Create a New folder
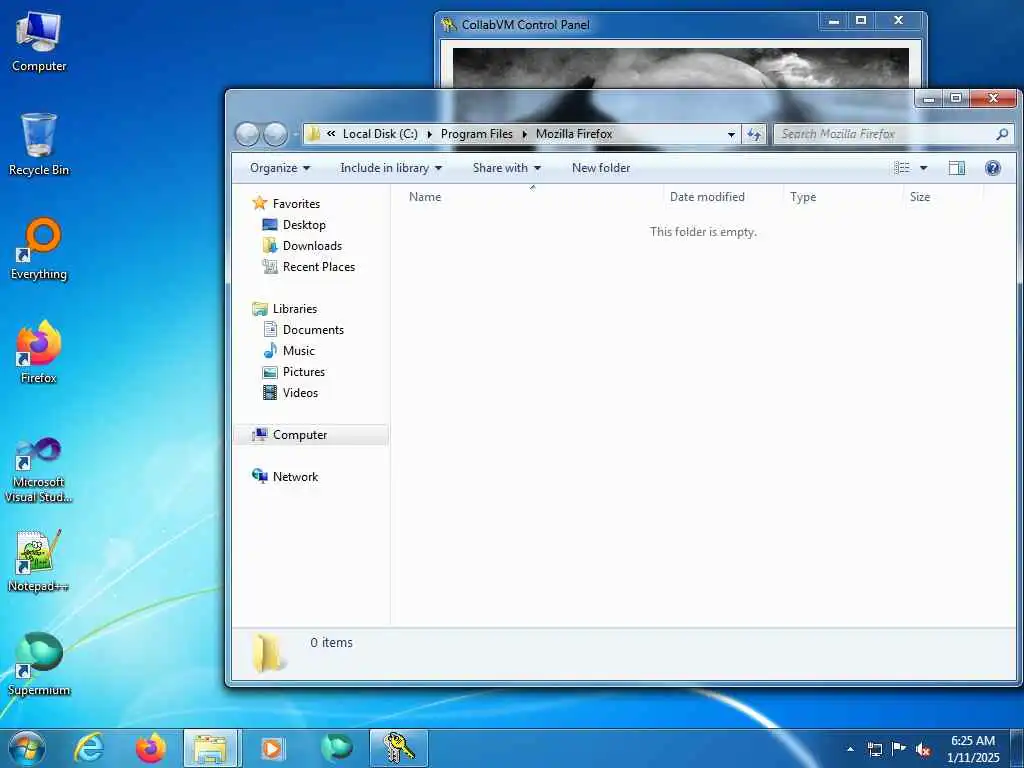This screenshot has width=1024, height=768. point(601,168)
